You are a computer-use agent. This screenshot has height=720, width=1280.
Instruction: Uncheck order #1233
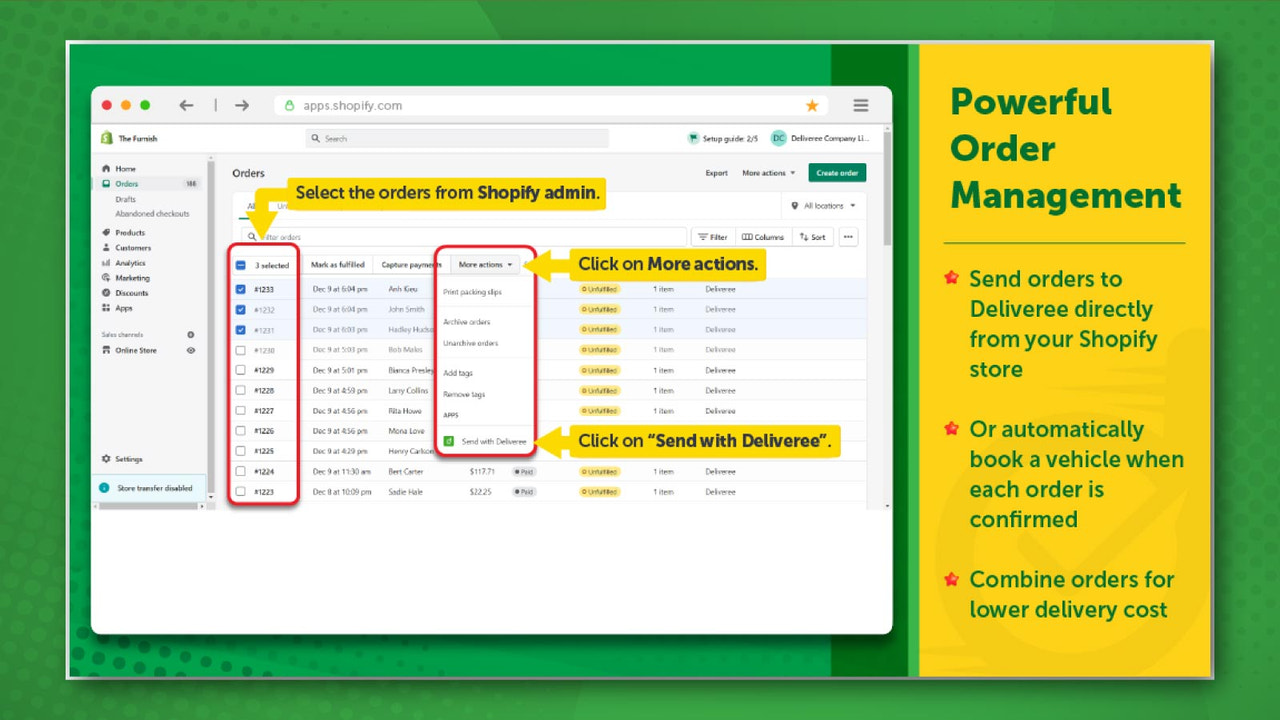pyautogui.click(x=241, y=289)
